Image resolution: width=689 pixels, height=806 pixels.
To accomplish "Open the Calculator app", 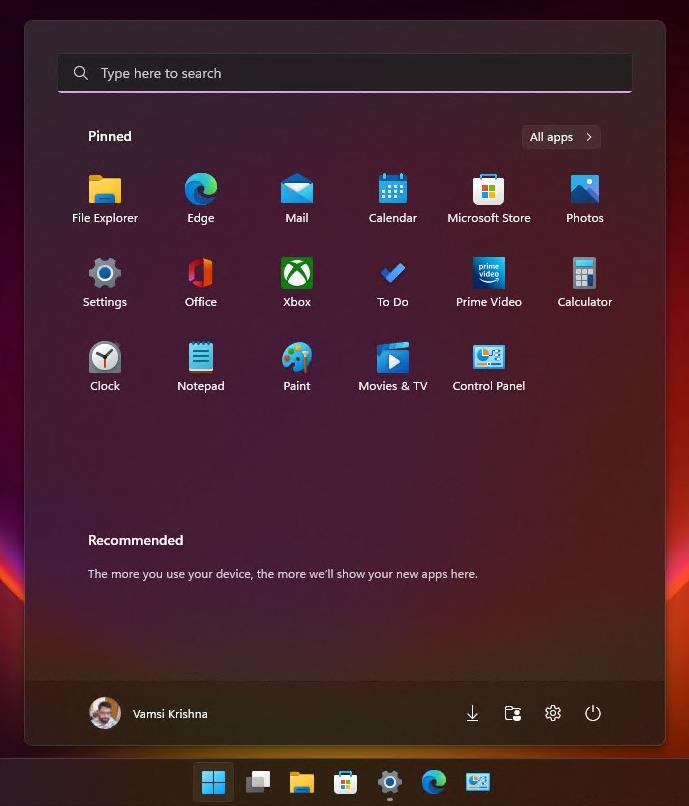I will [x=585, y=283].
